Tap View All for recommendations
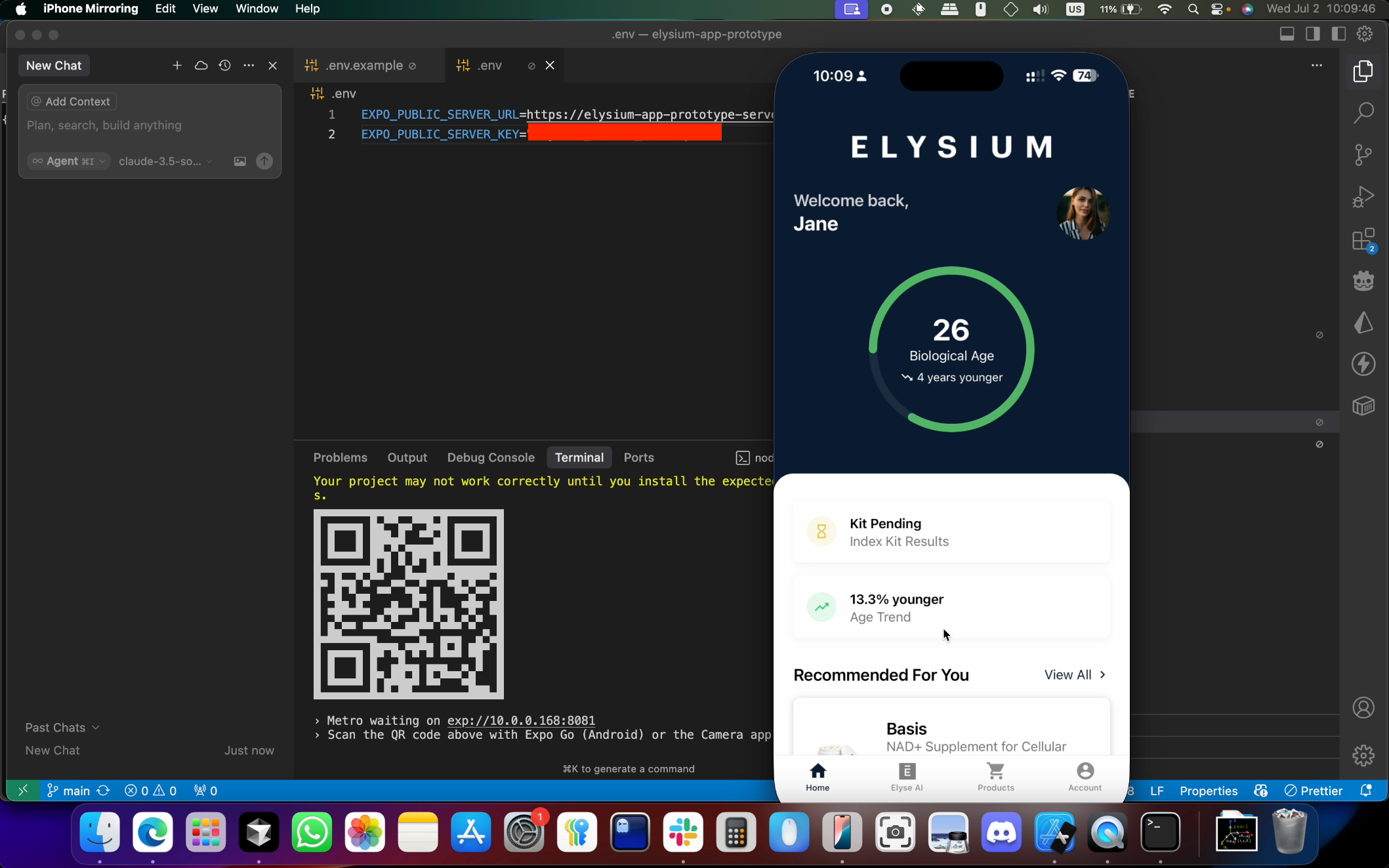The height and width of the screenshot is (868, 1389). coord(1075,675)
